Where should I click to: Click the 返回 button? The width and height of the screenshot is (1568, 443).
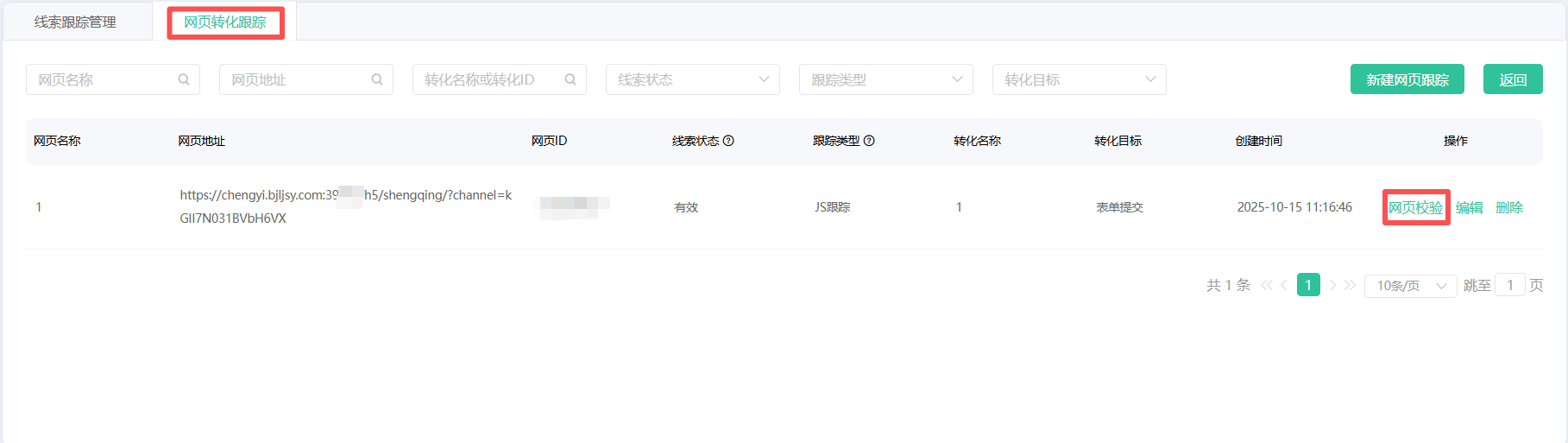[x=1512, y=79]
